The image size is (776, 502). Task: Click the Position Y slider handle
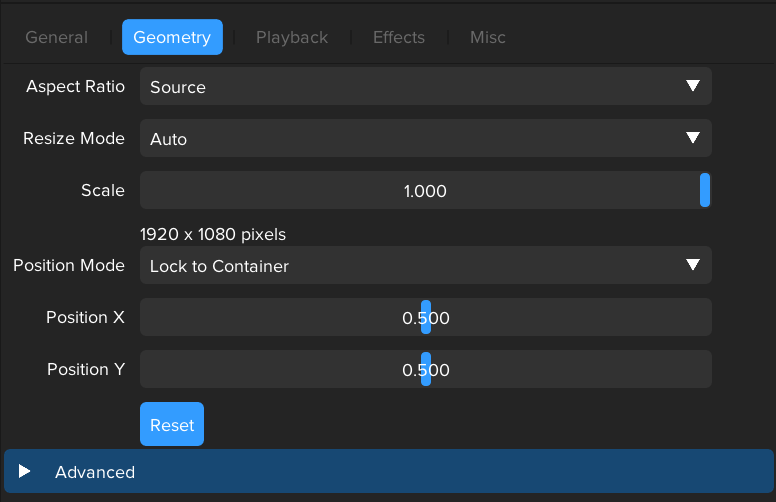click(x=426, y=370)
